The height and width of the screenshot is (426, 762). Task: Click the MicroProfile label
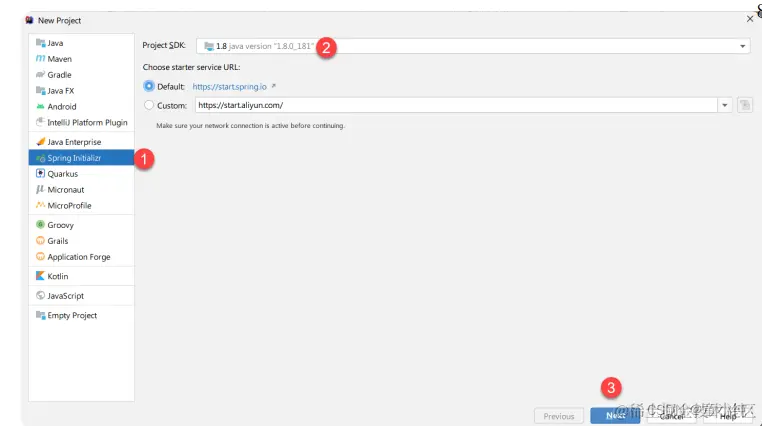click(x=69, y=205)
